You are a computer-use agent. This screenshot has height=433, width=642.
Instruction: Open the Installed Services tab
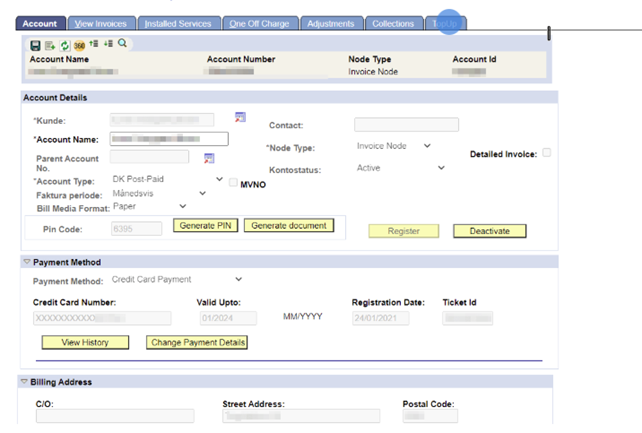177,23
